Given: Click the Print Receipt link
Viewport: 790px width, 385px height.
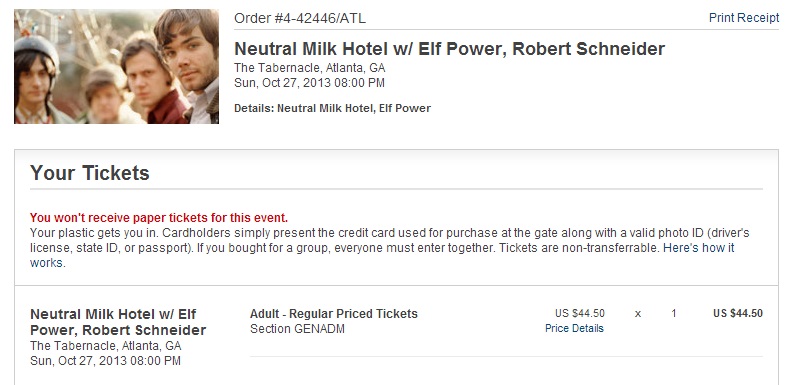Looking at the screenshot, I should (744, 18).
